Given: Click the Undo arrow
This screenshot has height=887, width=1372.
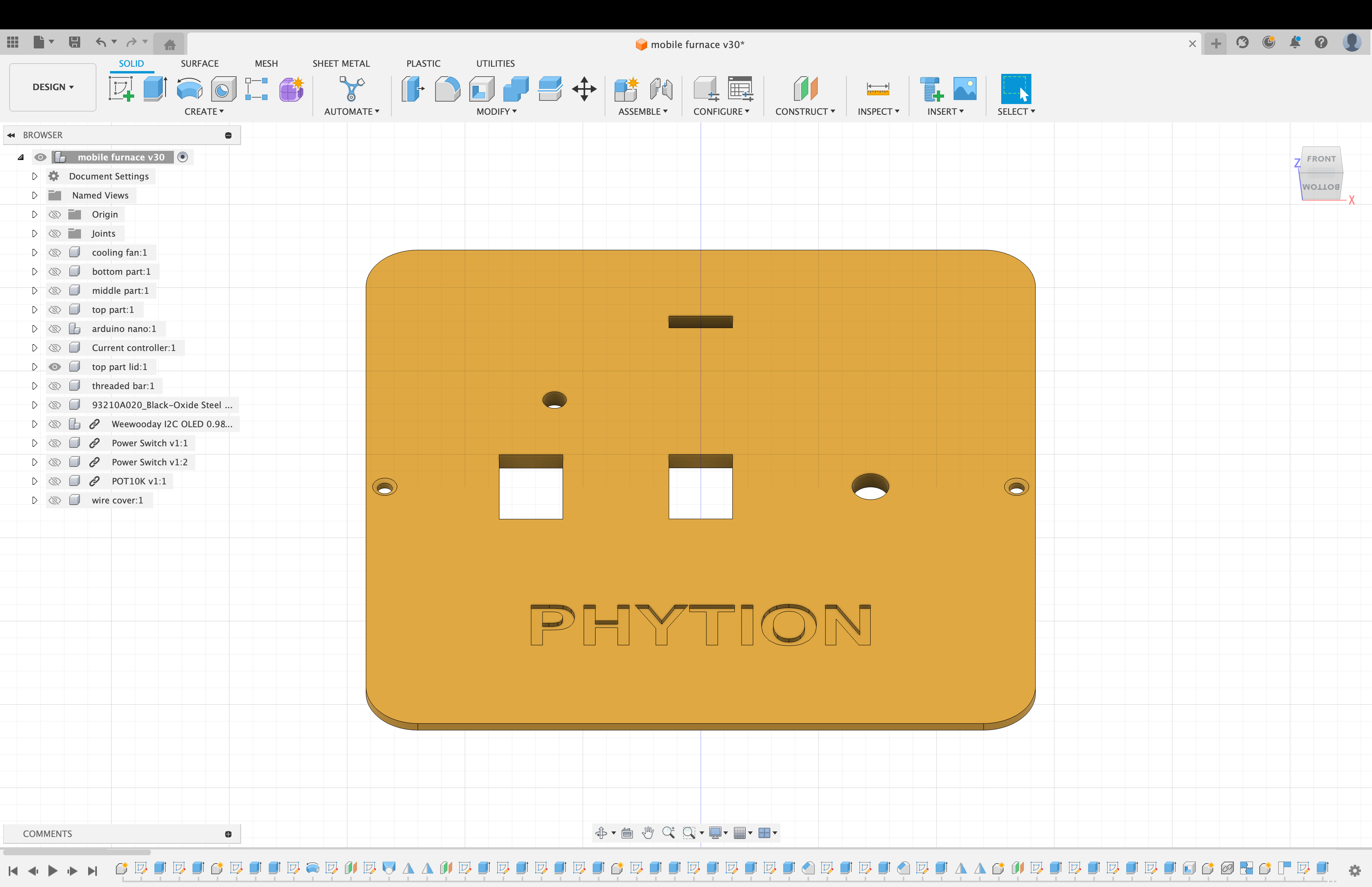Looking at the screenshot, I should (x=101, y=42).
